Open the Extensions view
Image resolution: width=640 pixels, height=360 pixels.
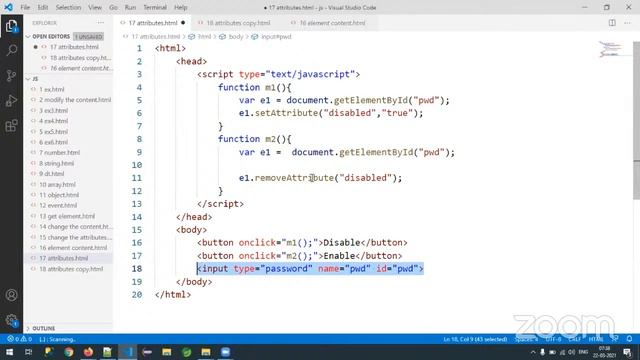click(11, 125)
